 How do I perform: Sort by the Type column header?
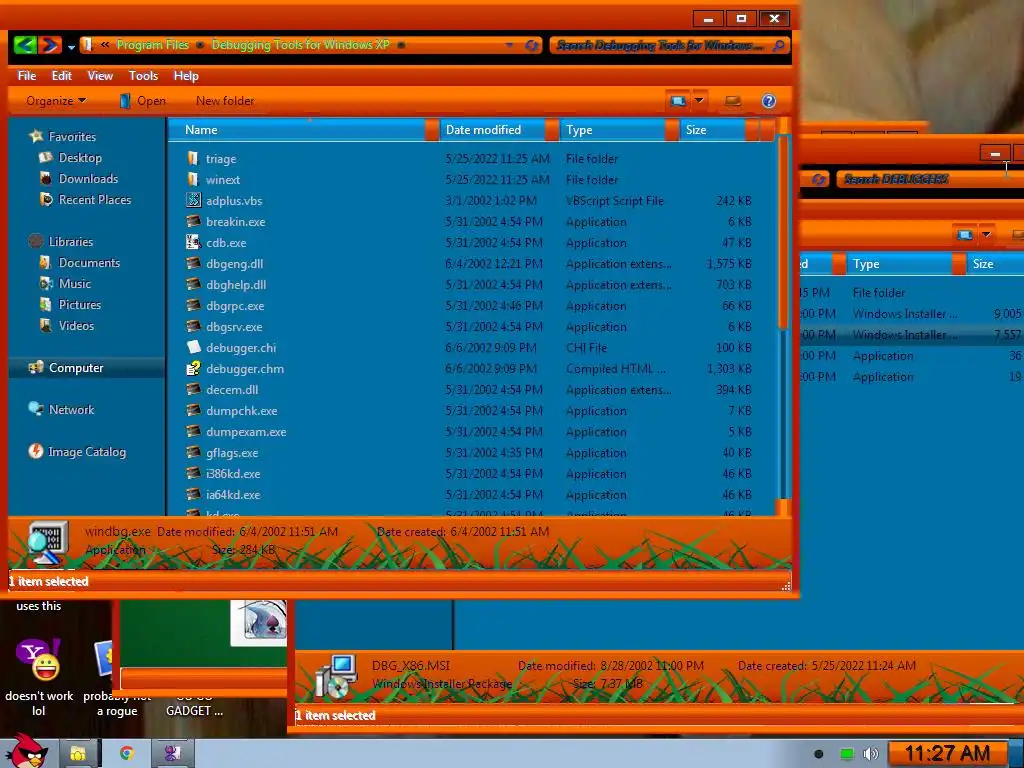pyautogui.click(x=613, y=129)
